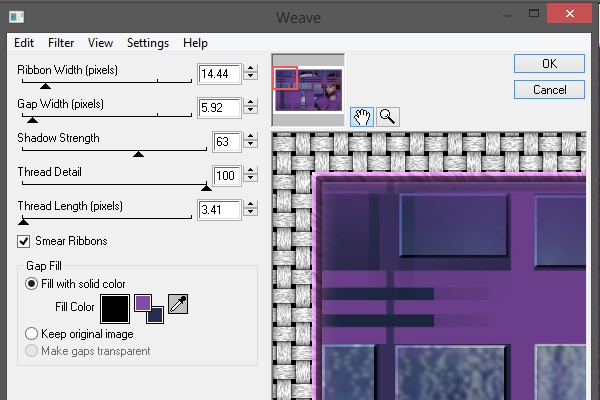This screenshot has height=400, width=600.
Task: Open the Settings menu
Action: point(148,43)
